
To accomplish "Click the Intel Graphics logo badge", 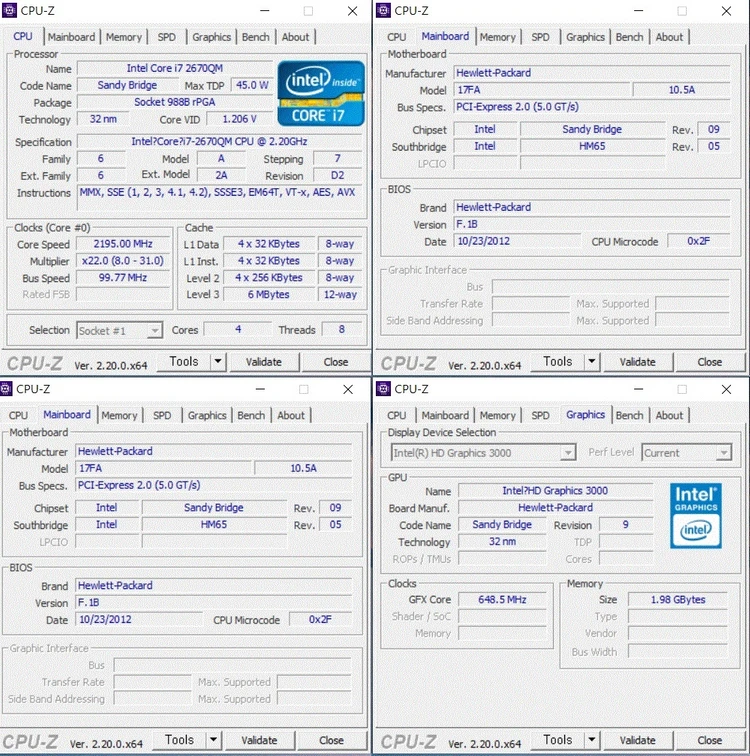I will click(696, 515).
